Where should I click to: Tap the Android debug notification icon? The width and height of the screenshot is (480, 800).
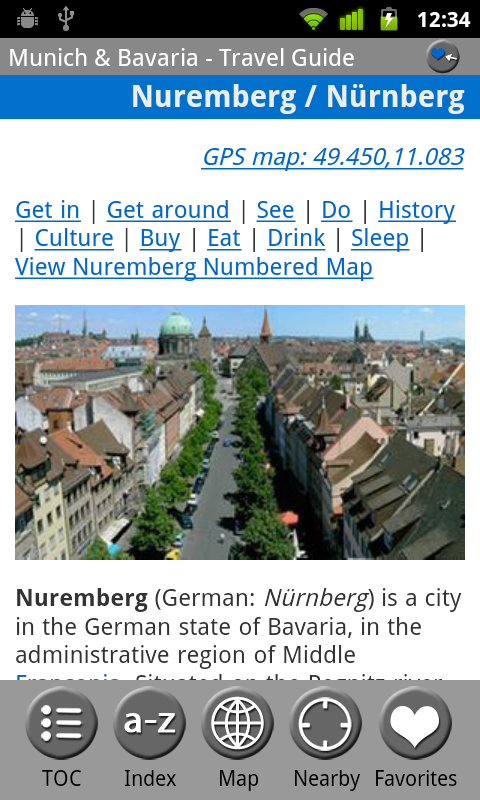[27, 19]
